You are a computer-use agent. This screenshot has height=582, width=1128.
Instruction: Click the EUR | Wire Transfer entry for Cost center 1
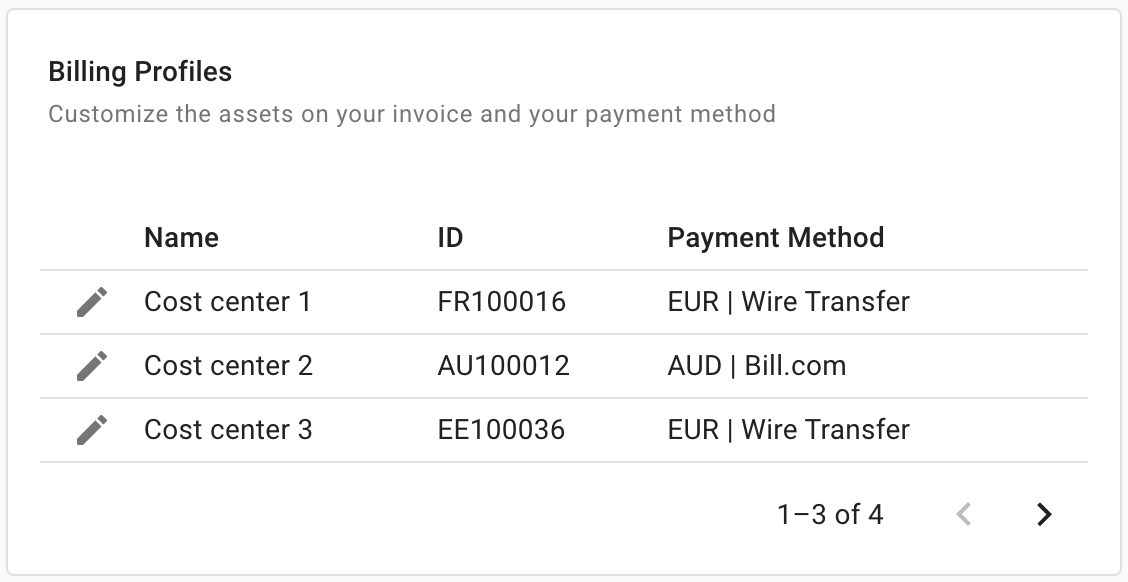(789, 301)
